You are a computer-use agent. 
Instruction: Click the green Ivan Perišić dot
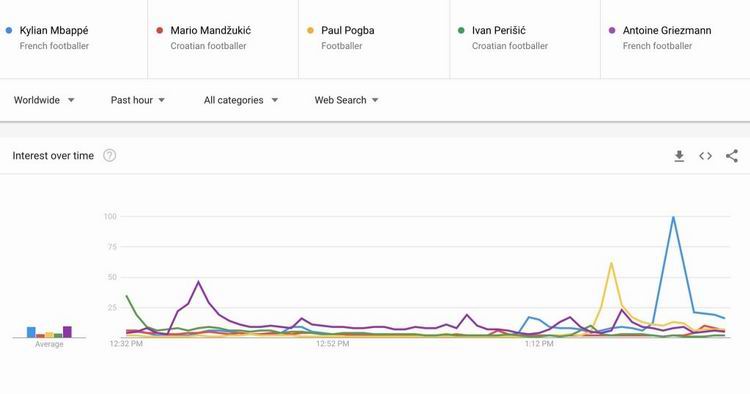click(461, 31)
